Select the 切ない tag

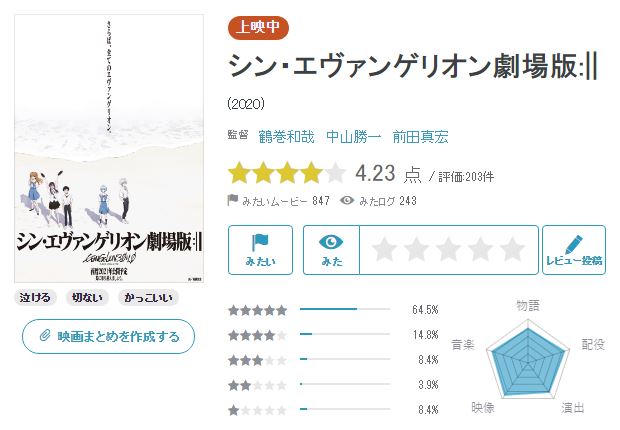(x=88, y=297)
